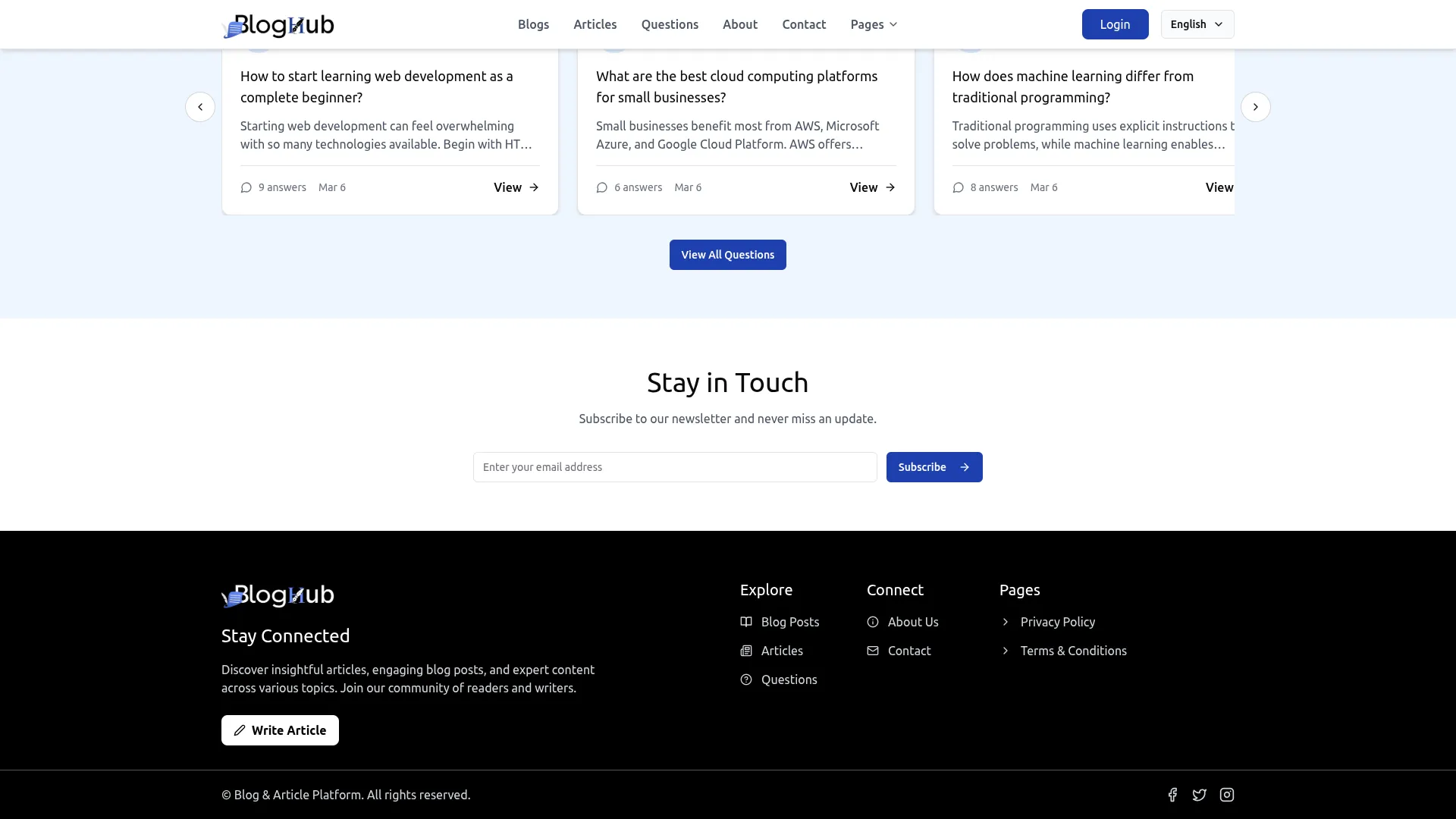The width and height of the screenshot is (1456, 819).
Task: Click View All Questions
Action: (x=727, y=255)
